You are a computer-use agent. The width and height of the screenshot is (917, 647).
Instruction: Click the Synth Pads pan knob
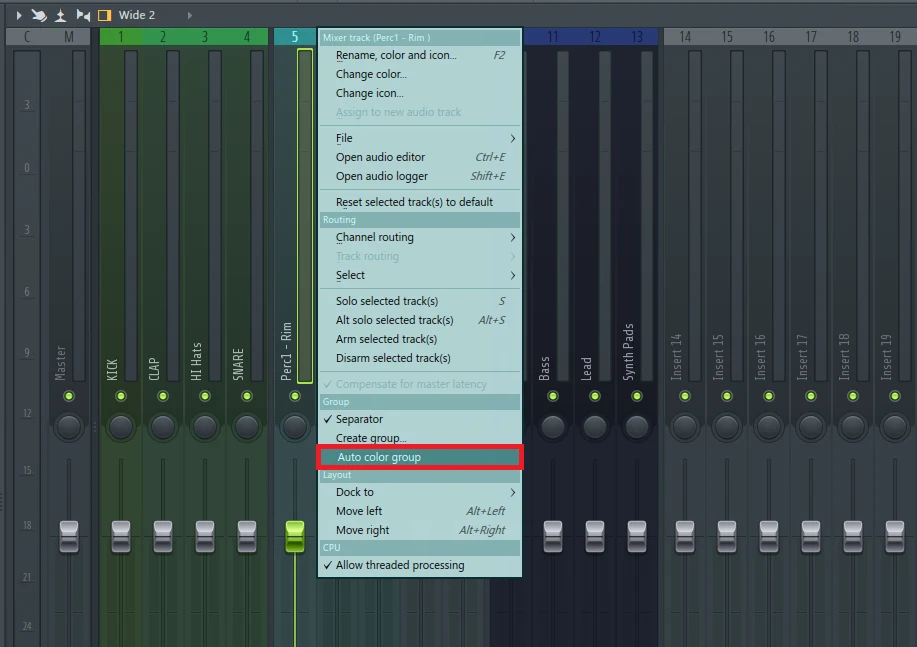click(637, 427)
